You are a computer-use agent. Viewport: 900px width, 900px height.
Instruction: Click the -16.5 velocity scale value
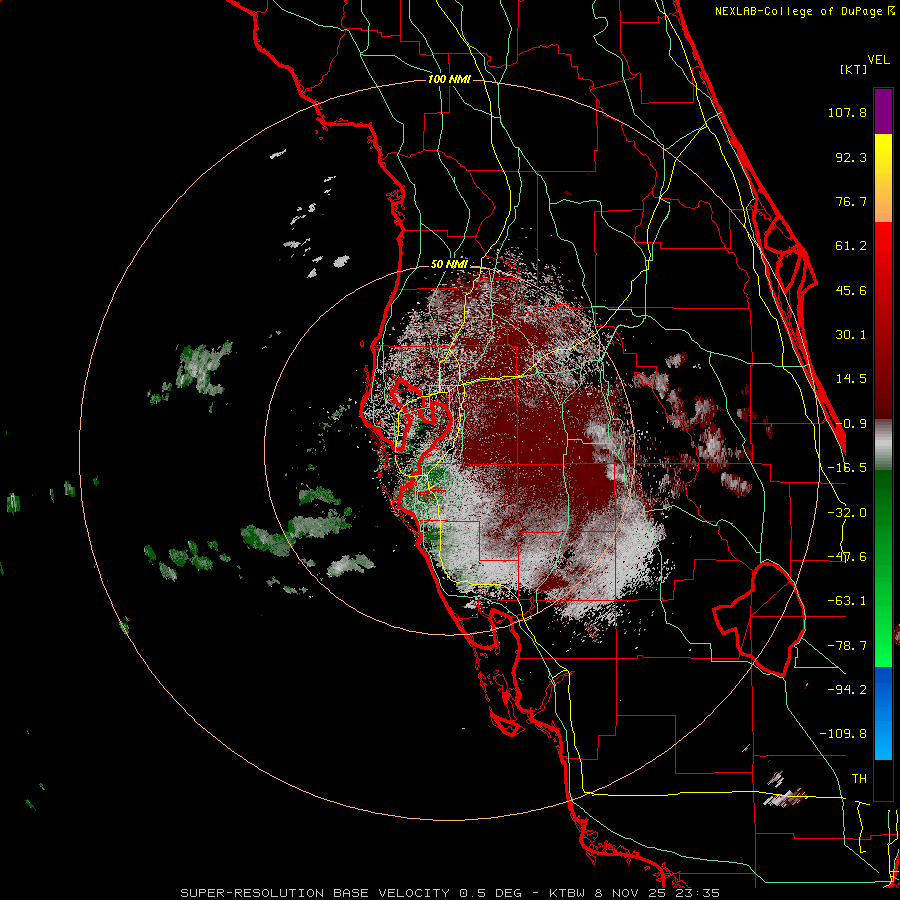click(x=847, y=468)
